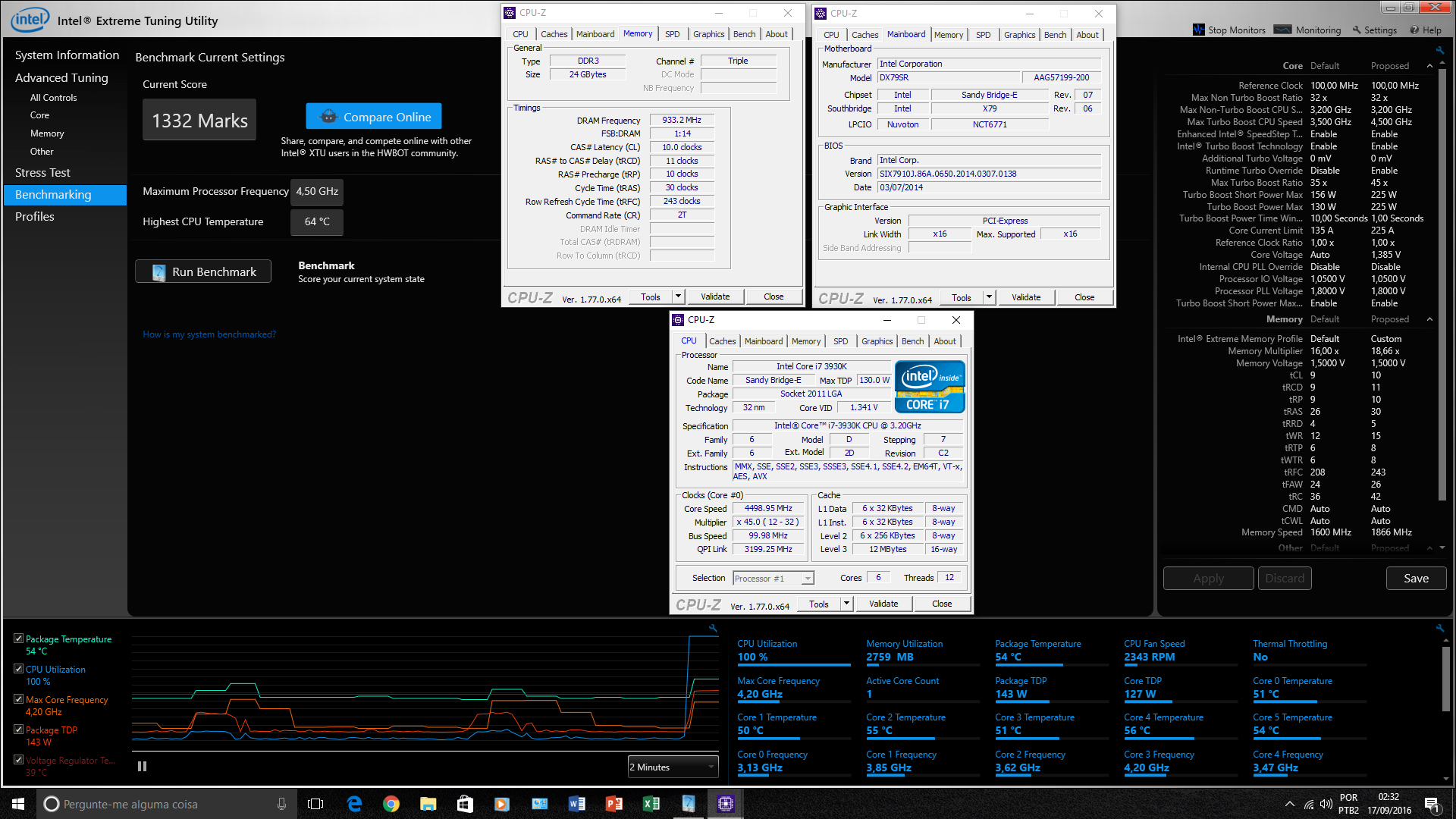Click the Compare Online button
Screen dimensions: 1456x819
(374, 117)
